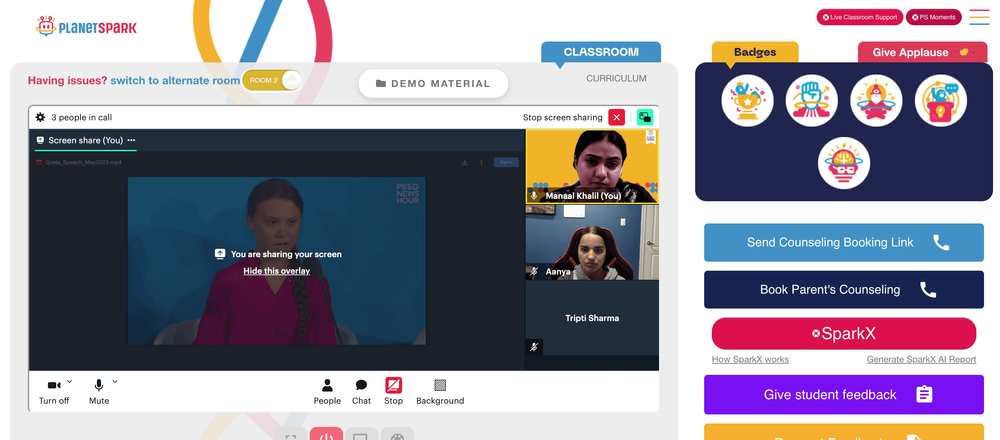Open the hamburger menu at top right

coord(979,17)
